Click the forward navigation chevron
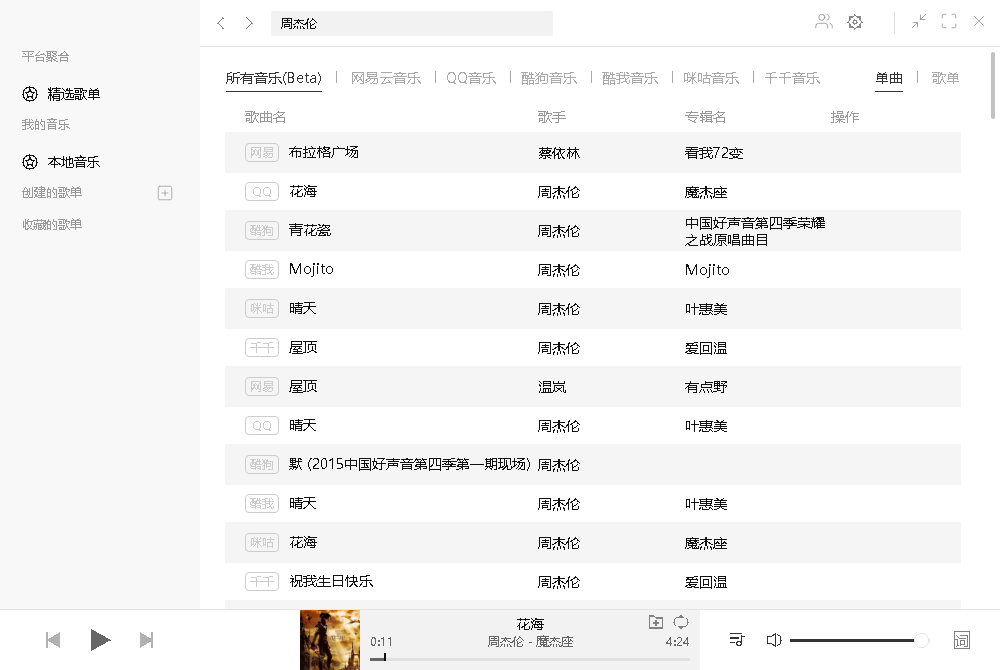The height and width of the screenshot is (670, 1000). point(248,22)
